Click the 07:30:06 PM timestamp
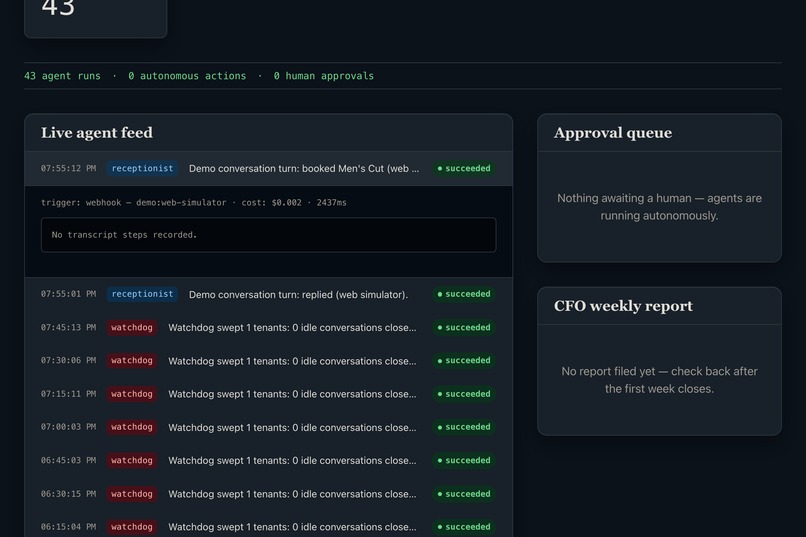The height and width of the screenshot is (537, 806). (68, 361)
